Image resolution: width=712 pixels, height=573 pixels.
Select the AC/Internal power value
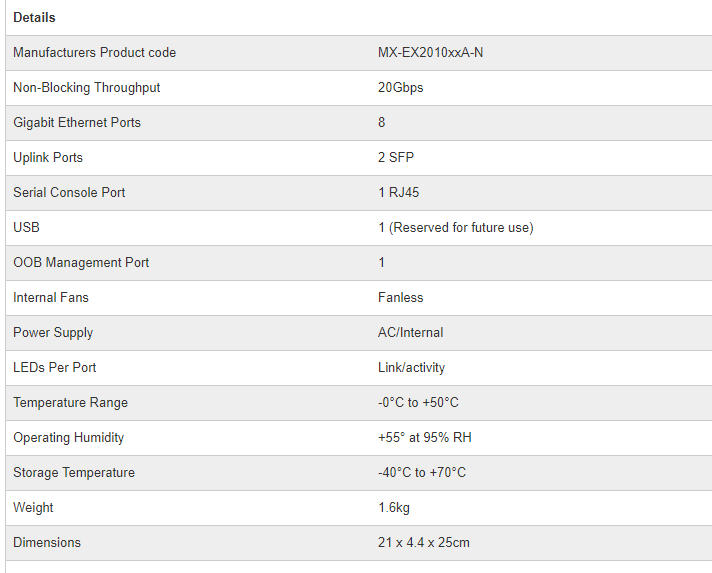coord(410,333)
